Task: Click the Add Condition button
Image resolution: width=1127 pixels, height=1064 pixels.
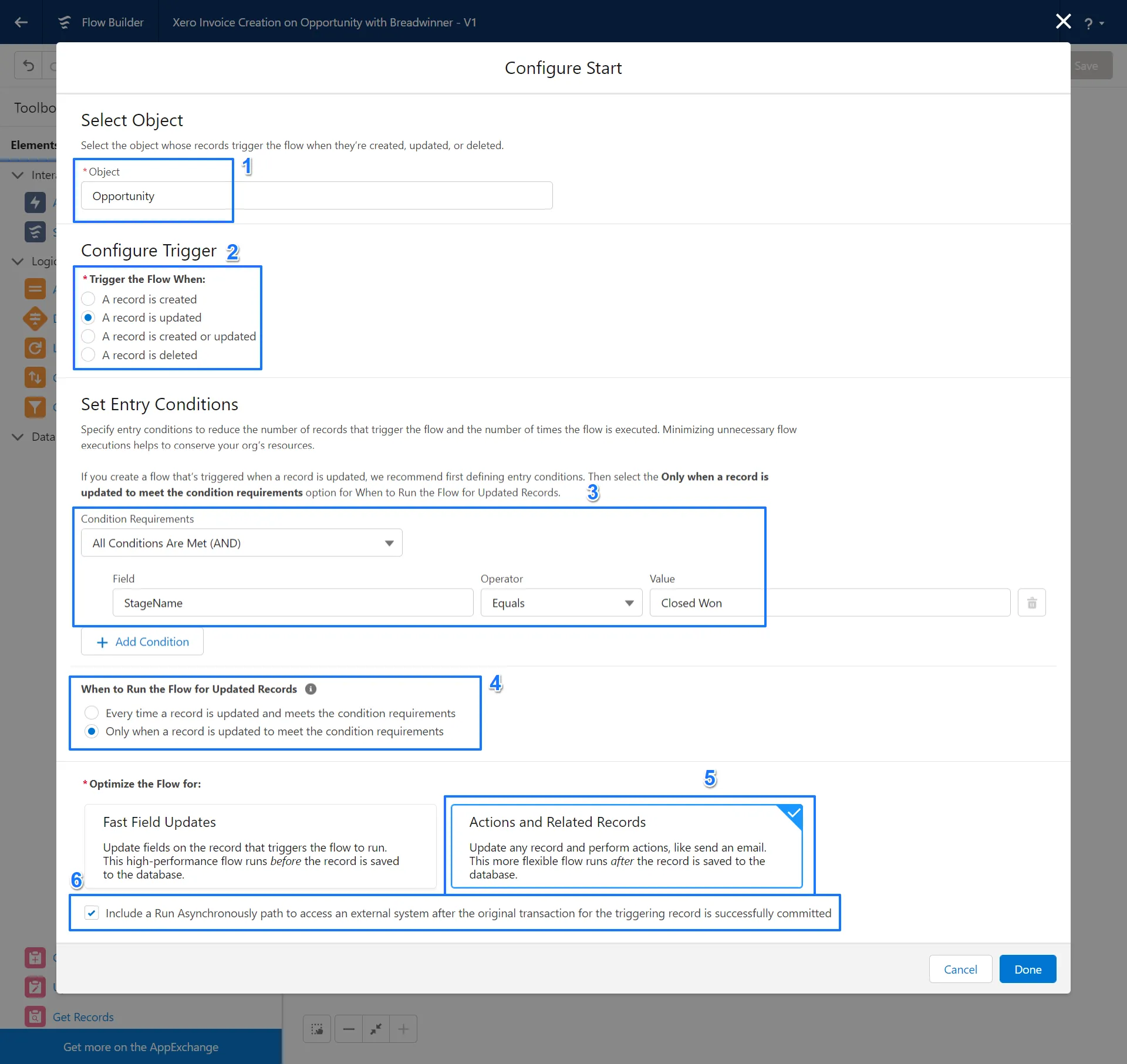Action: point(142,641)
